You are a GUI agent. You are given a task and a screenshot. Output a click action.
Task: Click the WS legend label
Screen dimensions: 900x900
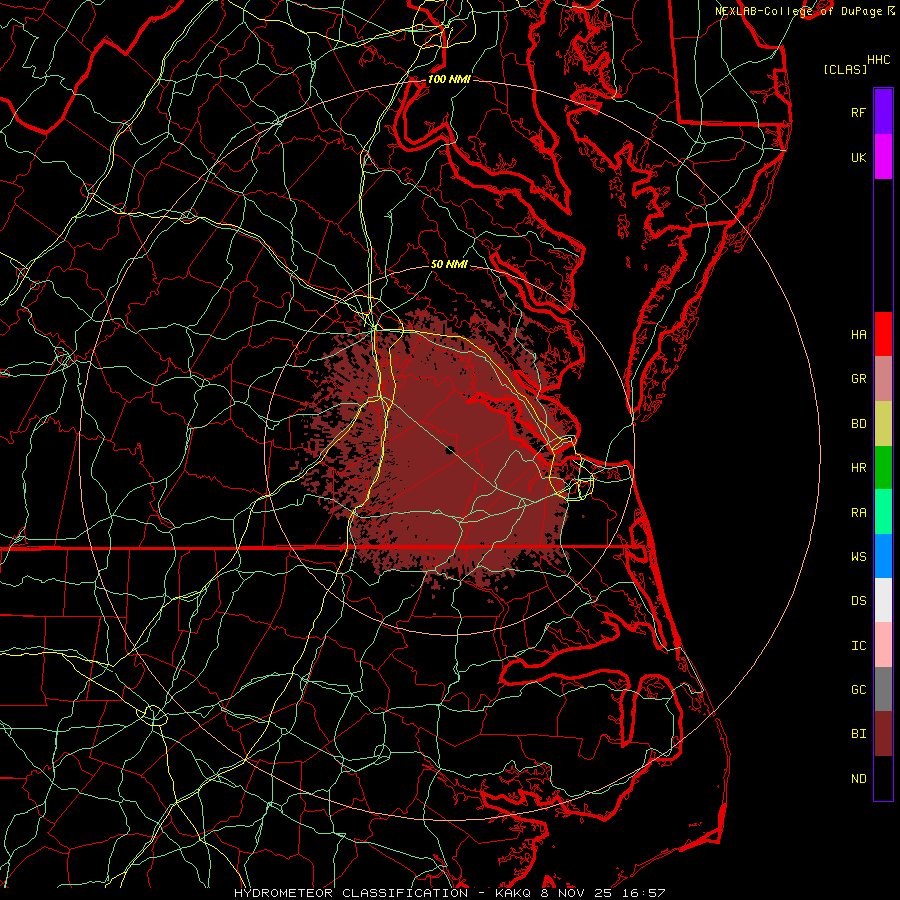(858, 556)
